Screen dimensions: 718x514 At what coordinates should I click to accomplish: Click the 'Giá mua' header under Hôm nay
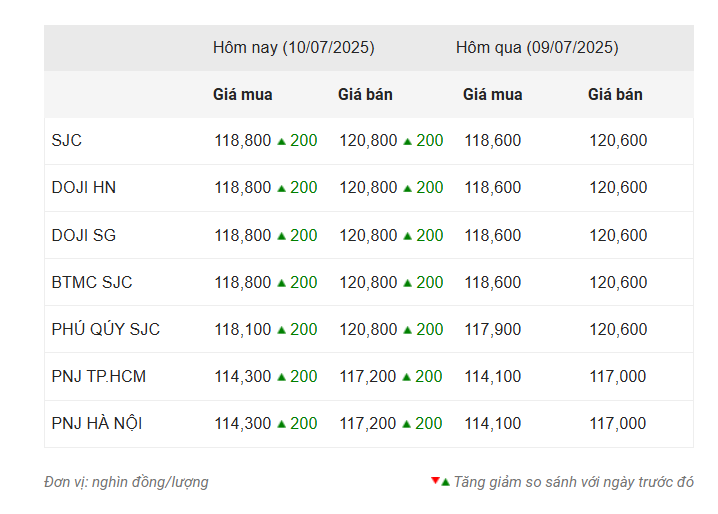(x=243, y=94)
